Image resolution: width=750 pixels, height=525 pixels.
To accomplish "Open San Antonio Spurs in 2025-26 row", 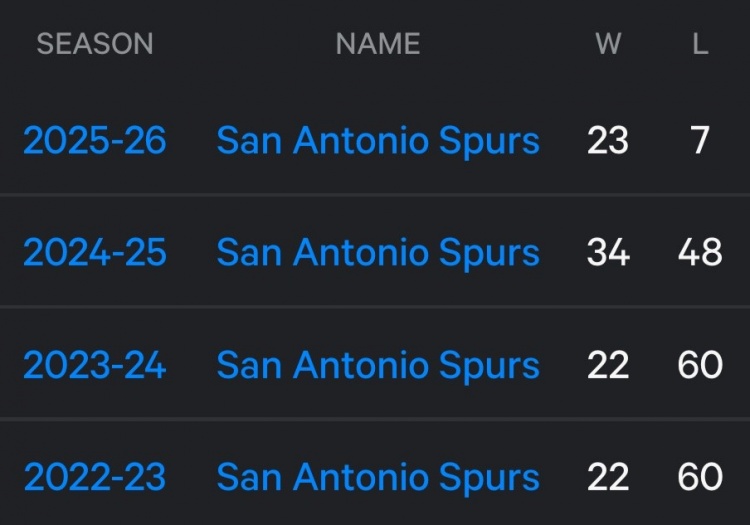I will [378, 141].
